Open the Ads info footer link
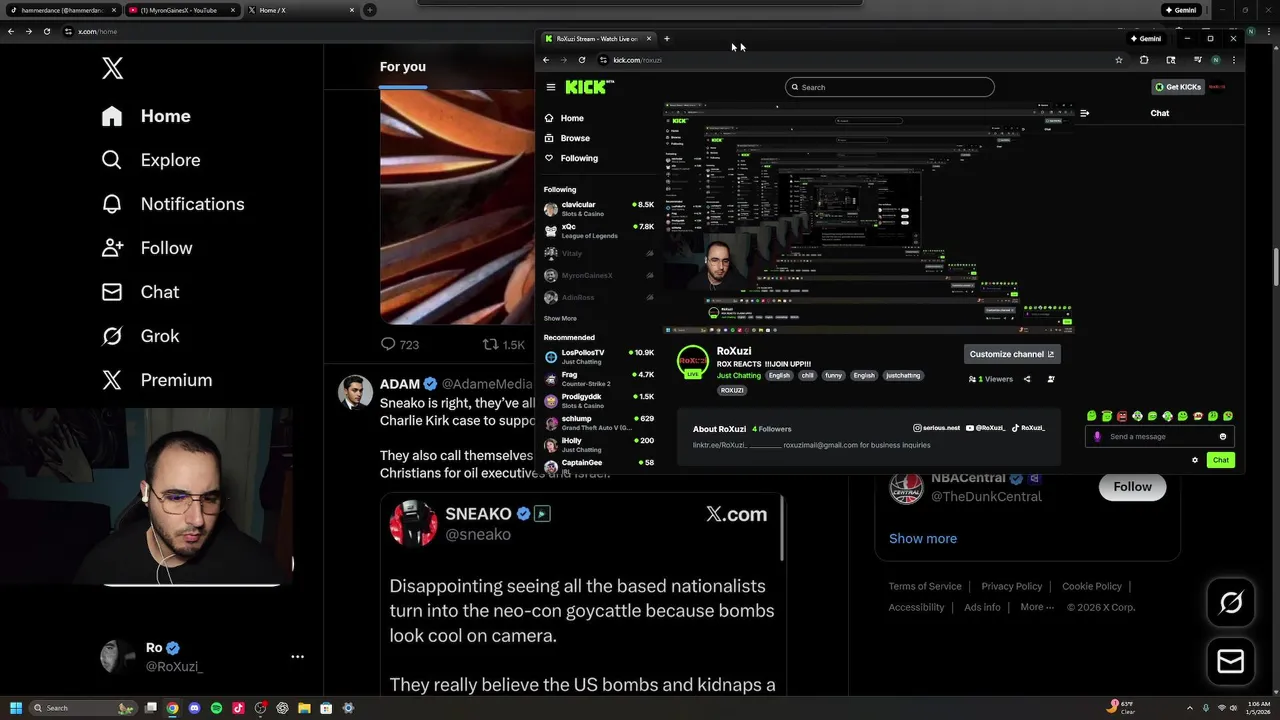 click(982, 607)
